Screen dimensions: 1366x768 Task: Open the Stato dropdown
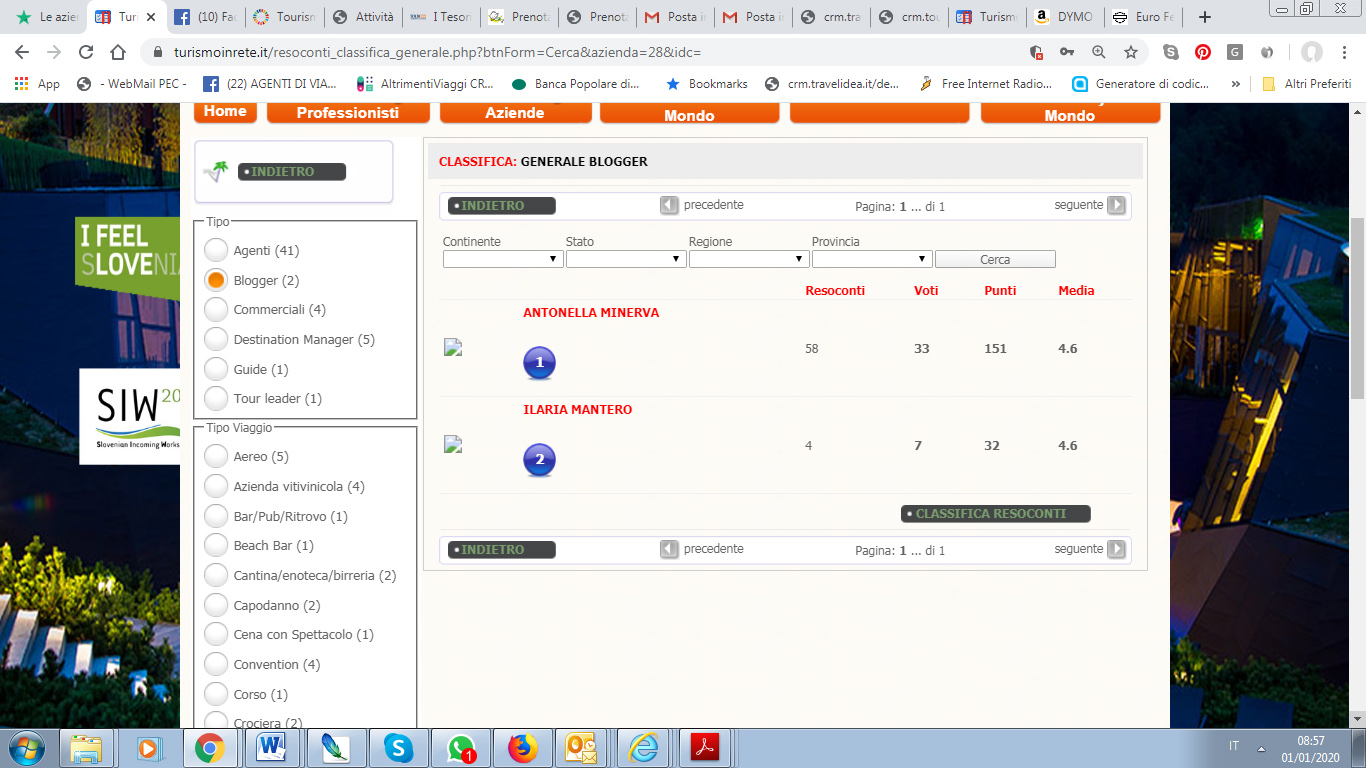[x=626, y=259]
